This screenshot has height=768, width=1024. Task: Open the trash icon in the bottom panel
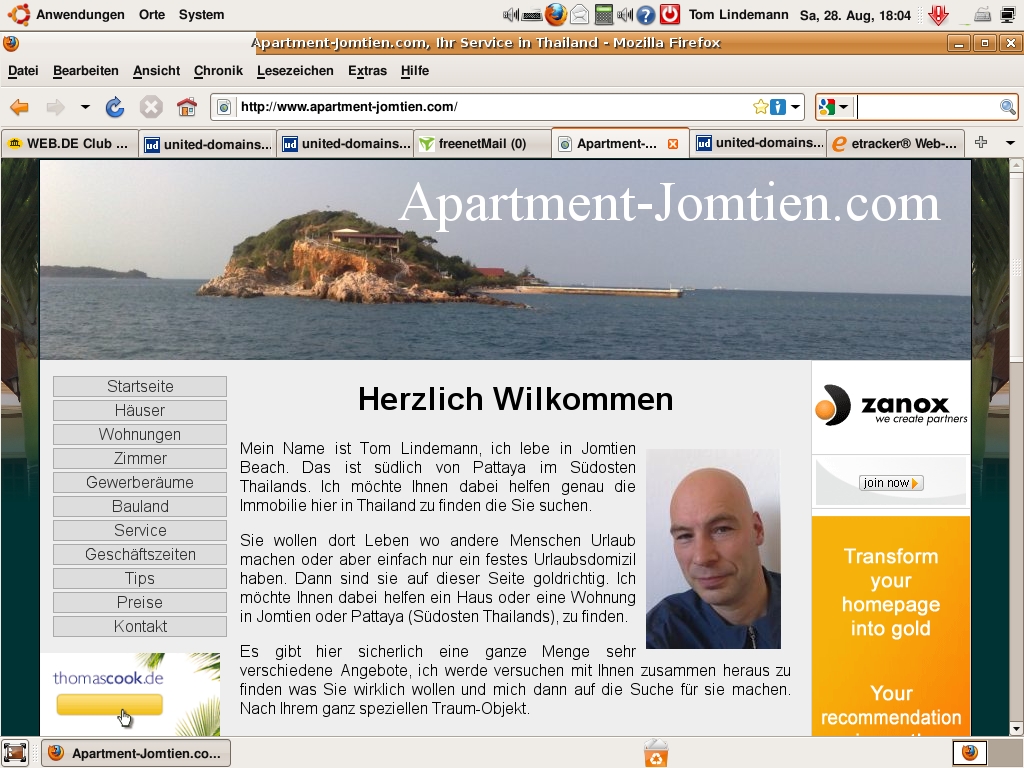tap(656, 752)
